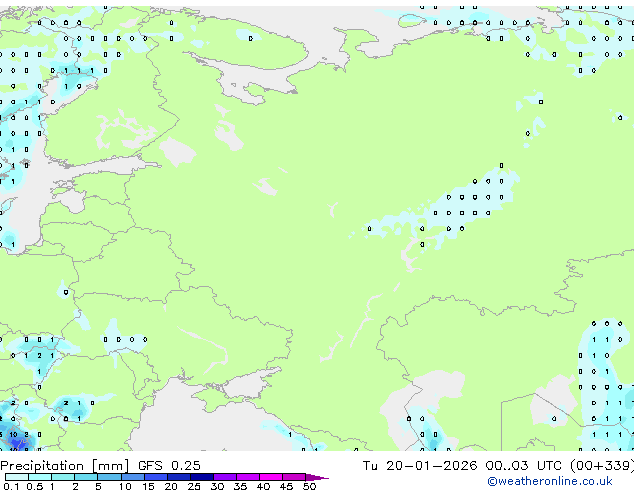Click the '15' legend scale label
The height and width of the screenshot is (490, 634).
tap(148, 486)
